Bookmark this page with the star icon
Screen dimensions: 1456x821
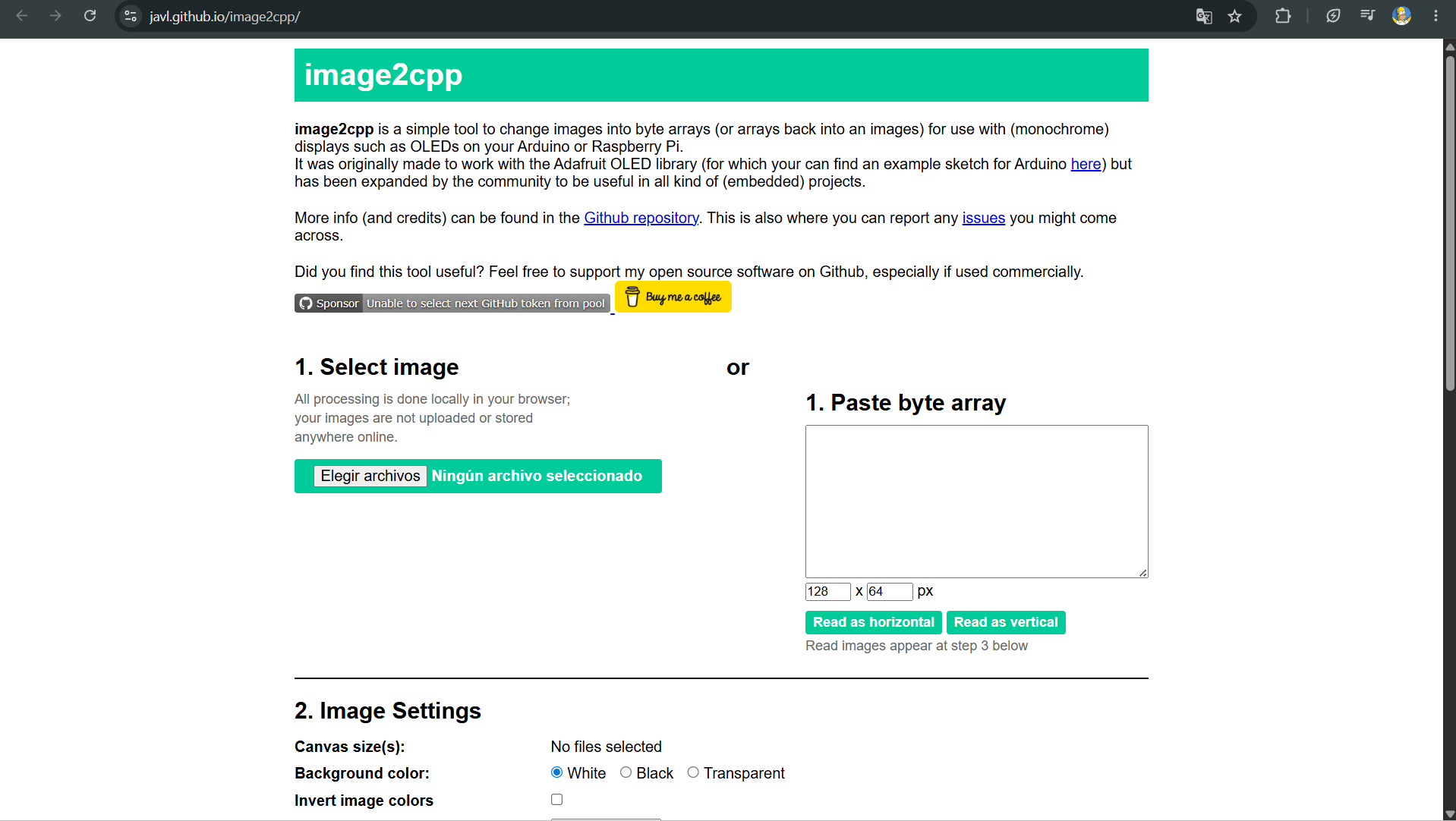pyautogui.click(x=1235, y=16)
